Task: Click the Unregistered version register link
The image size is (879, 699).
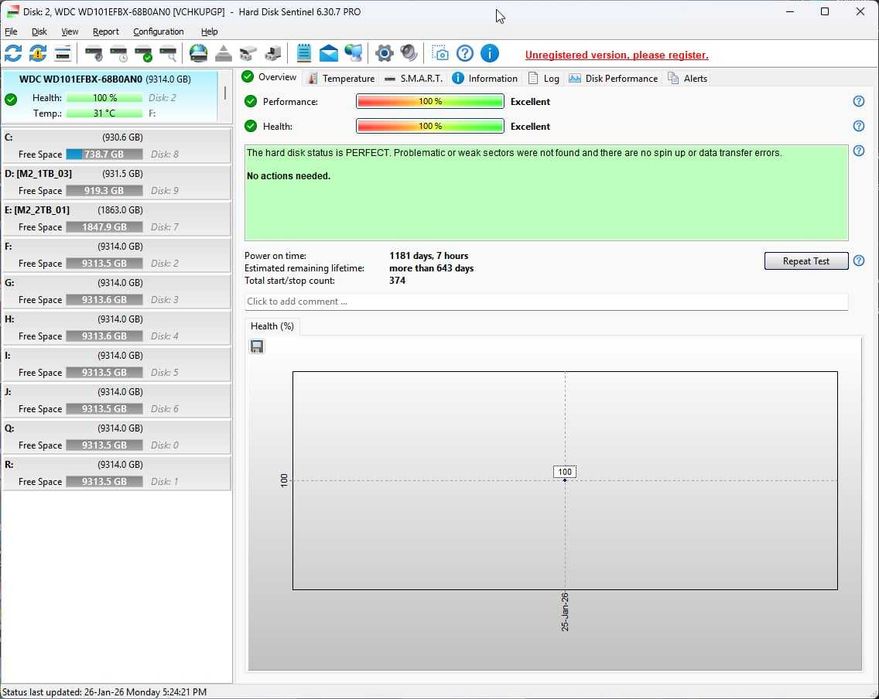Action: click(x=616, y=55)
